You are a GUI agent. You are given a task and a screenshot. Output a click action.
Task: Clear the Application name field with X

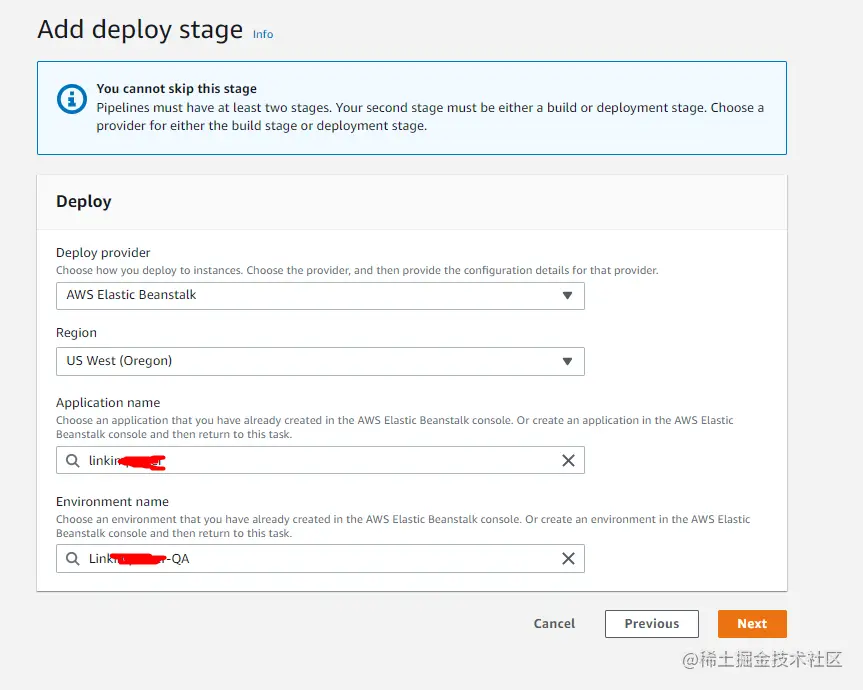coord(568,461)
